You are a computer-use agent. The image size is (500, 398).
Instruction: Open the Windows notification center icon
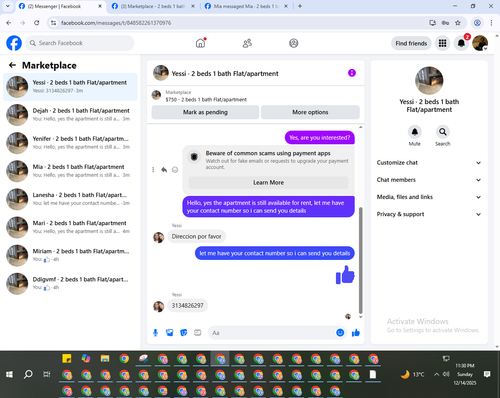point(487,374)
